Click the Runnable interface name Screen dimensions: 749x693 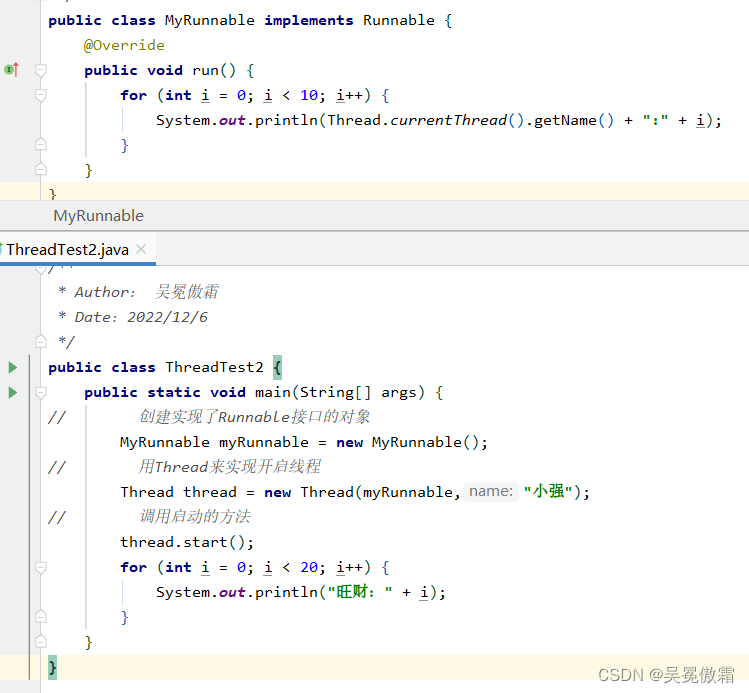pos(399,21)
